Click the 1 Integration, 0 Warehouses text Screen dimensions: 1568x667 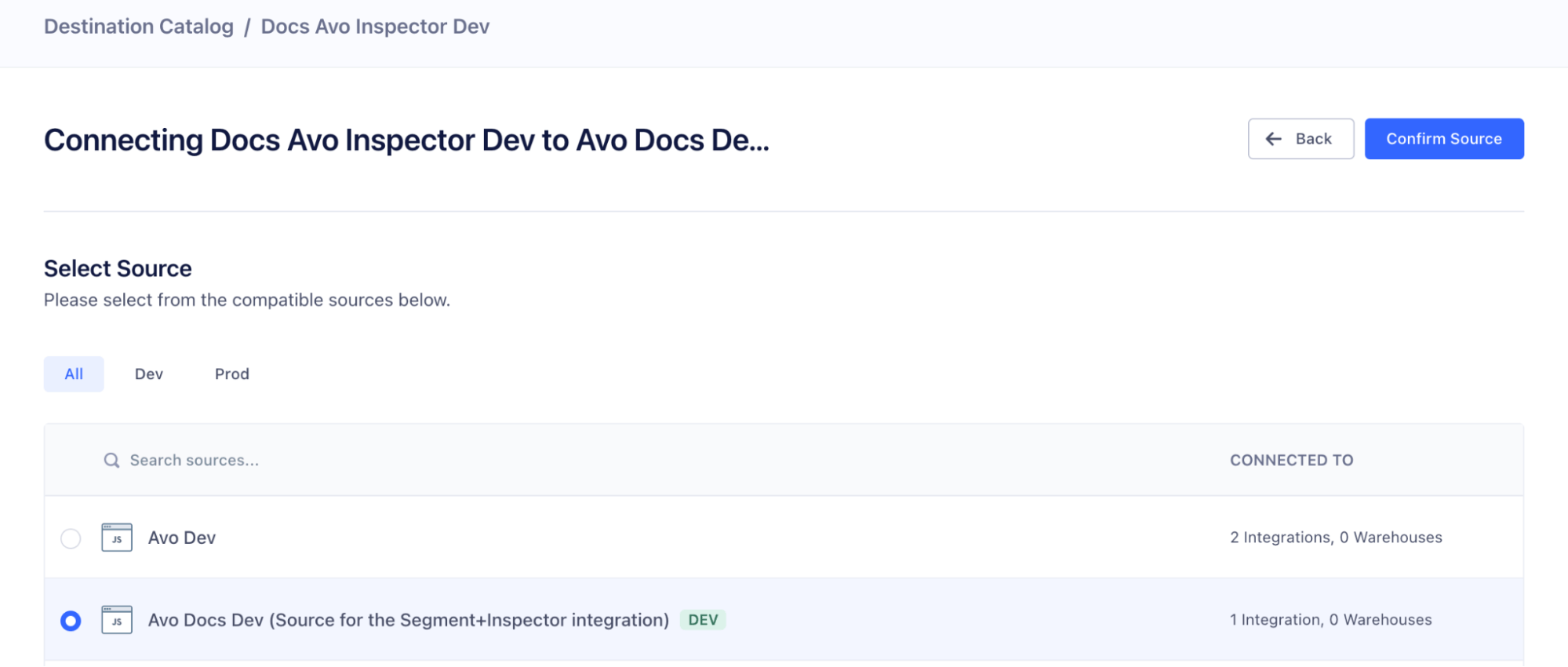click(1330, 620)
